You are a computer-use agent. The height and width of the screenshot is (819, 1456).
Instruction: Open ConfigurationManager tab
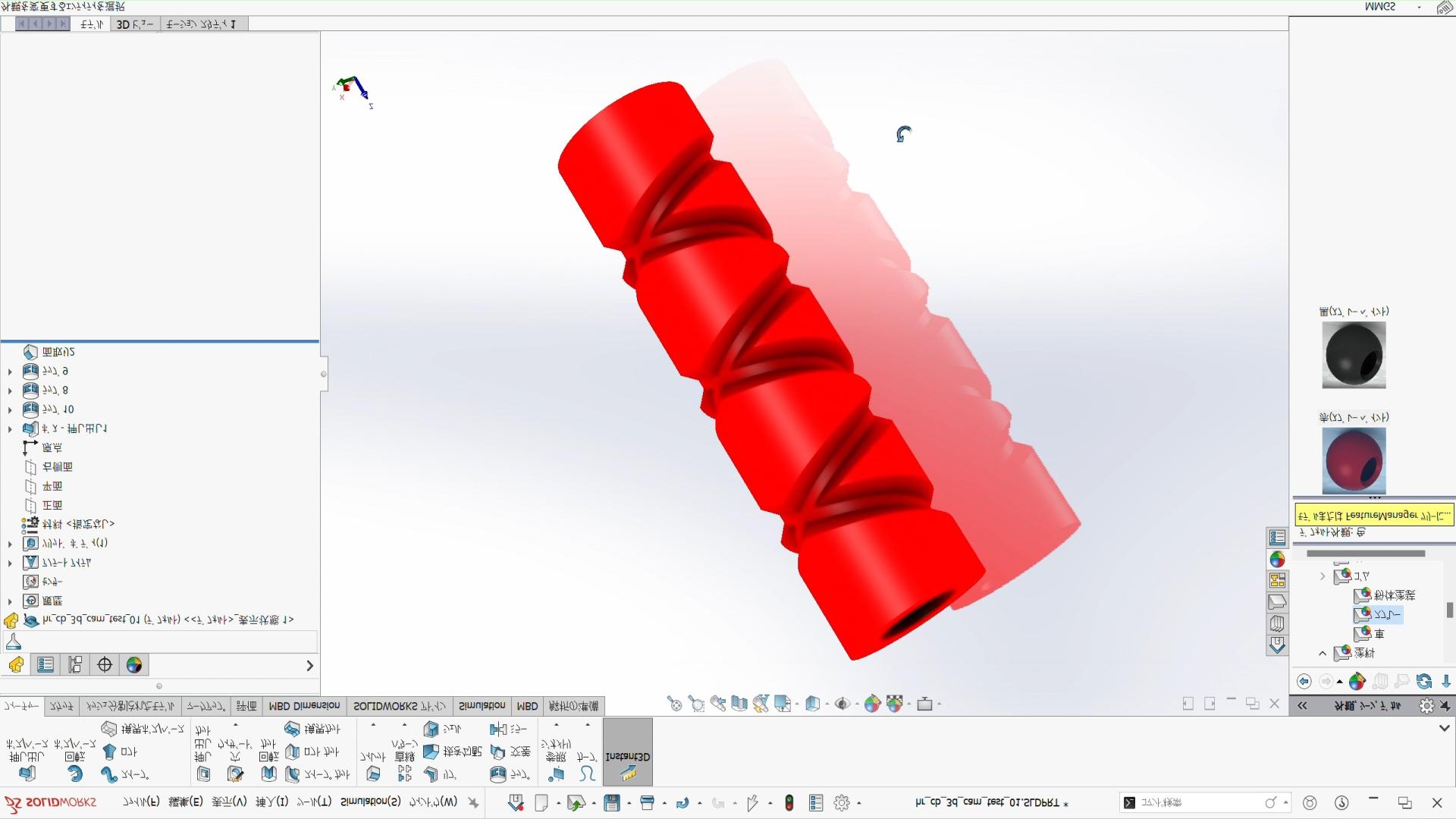(75, 665)
